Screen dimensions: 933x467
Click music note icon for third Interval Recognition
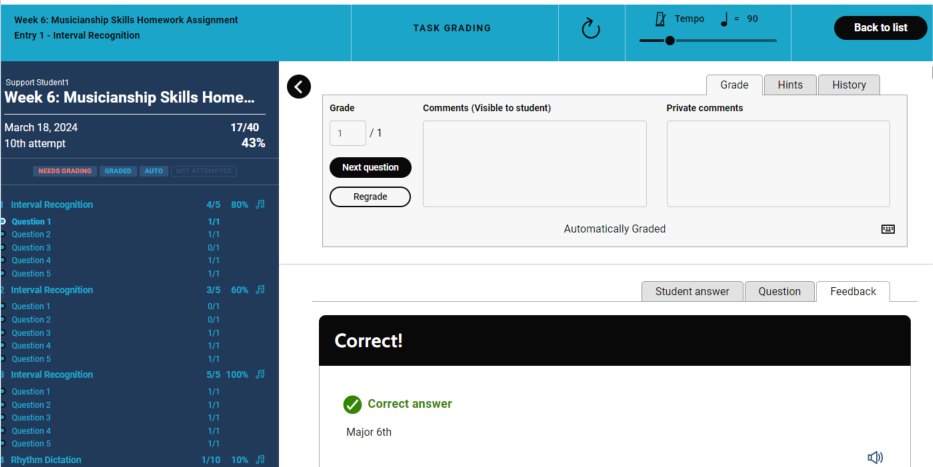coord(260,375)
